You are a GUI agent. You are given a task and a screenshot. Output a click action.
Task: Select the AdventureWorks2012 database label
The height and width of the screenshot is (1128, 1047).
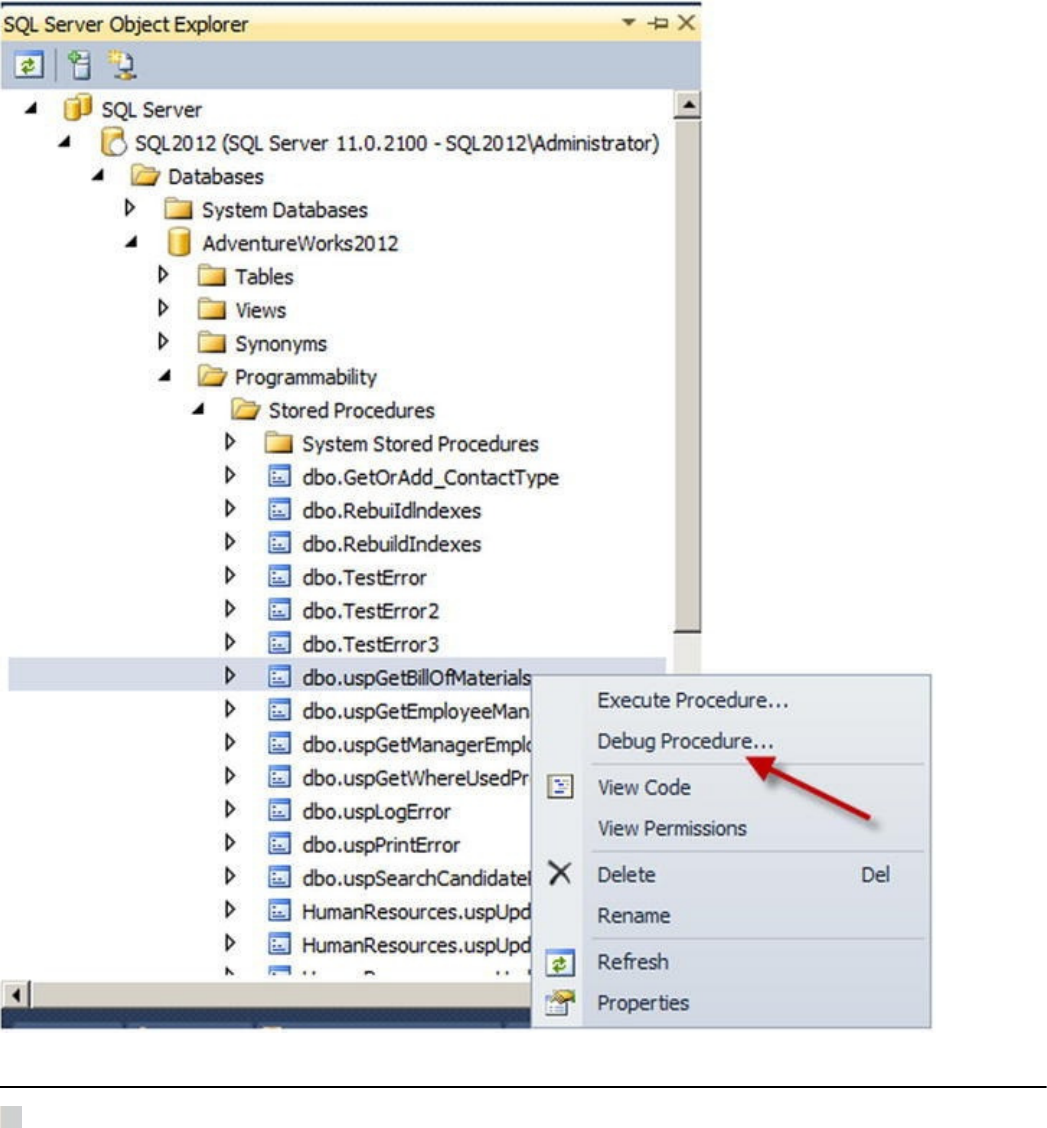[x=300, y=243]
